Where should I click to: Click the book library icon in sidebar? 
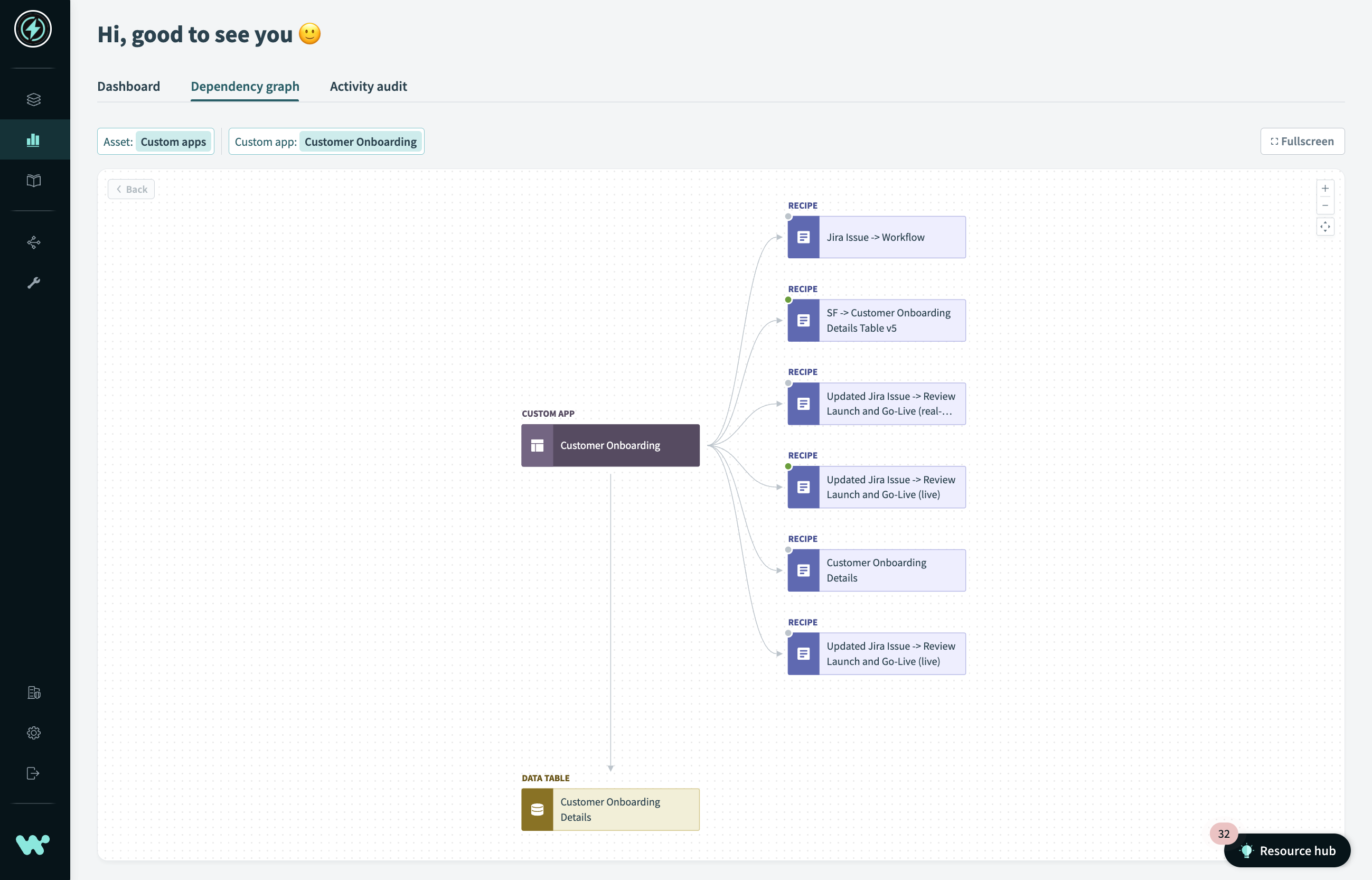click(x=33, y=181)
